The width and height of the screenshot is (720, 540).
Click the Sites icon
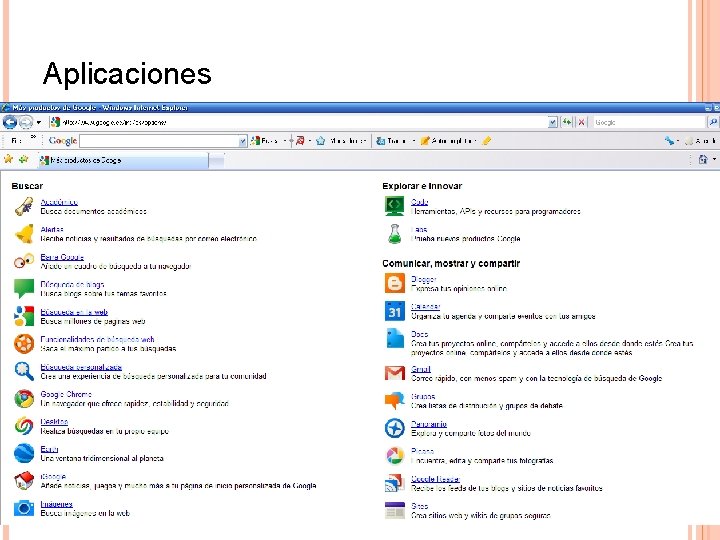coord(394,510)
